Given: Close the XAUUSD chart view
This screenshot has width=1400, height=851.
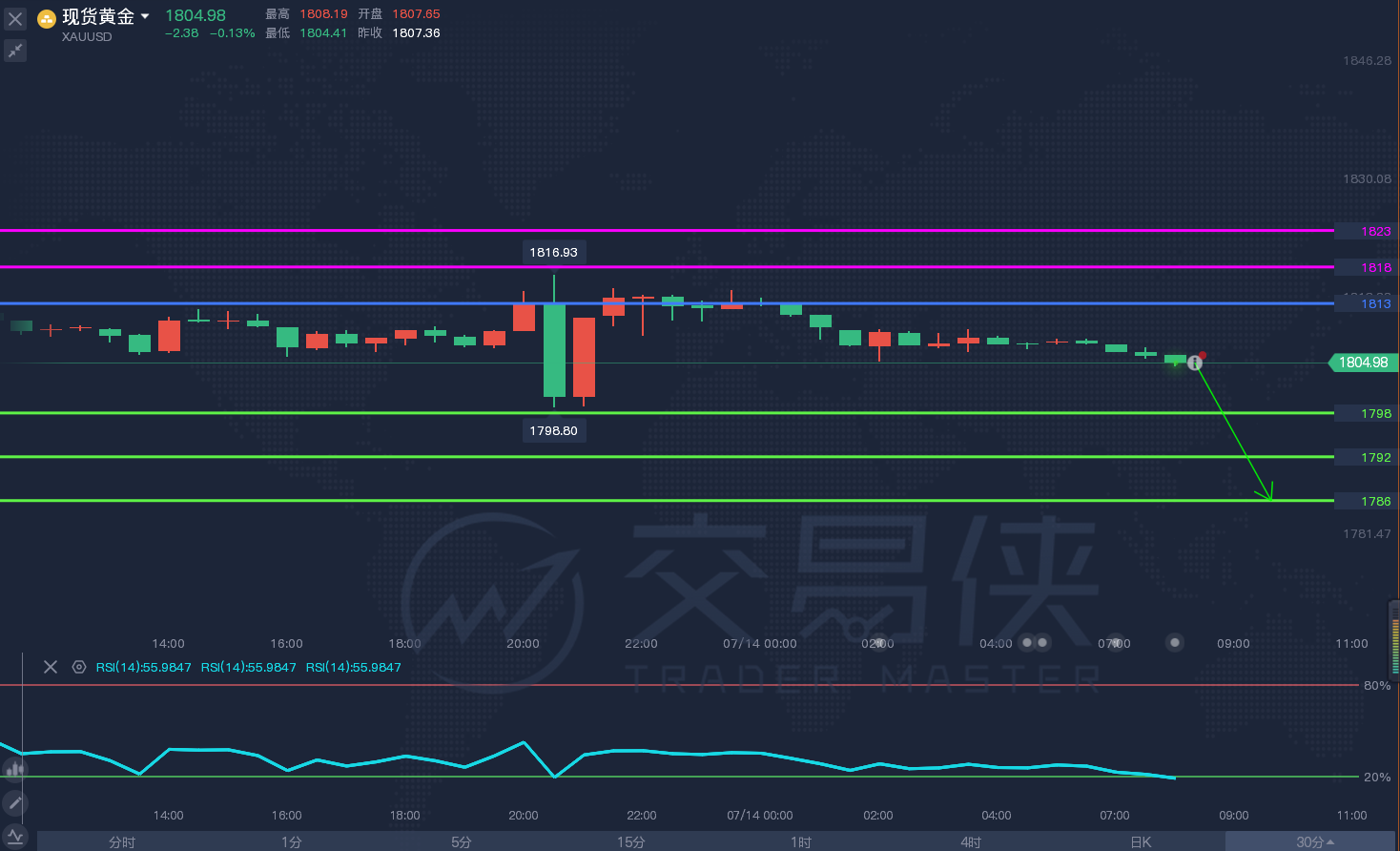Looking at the screenshot, I should coord(15,19).
